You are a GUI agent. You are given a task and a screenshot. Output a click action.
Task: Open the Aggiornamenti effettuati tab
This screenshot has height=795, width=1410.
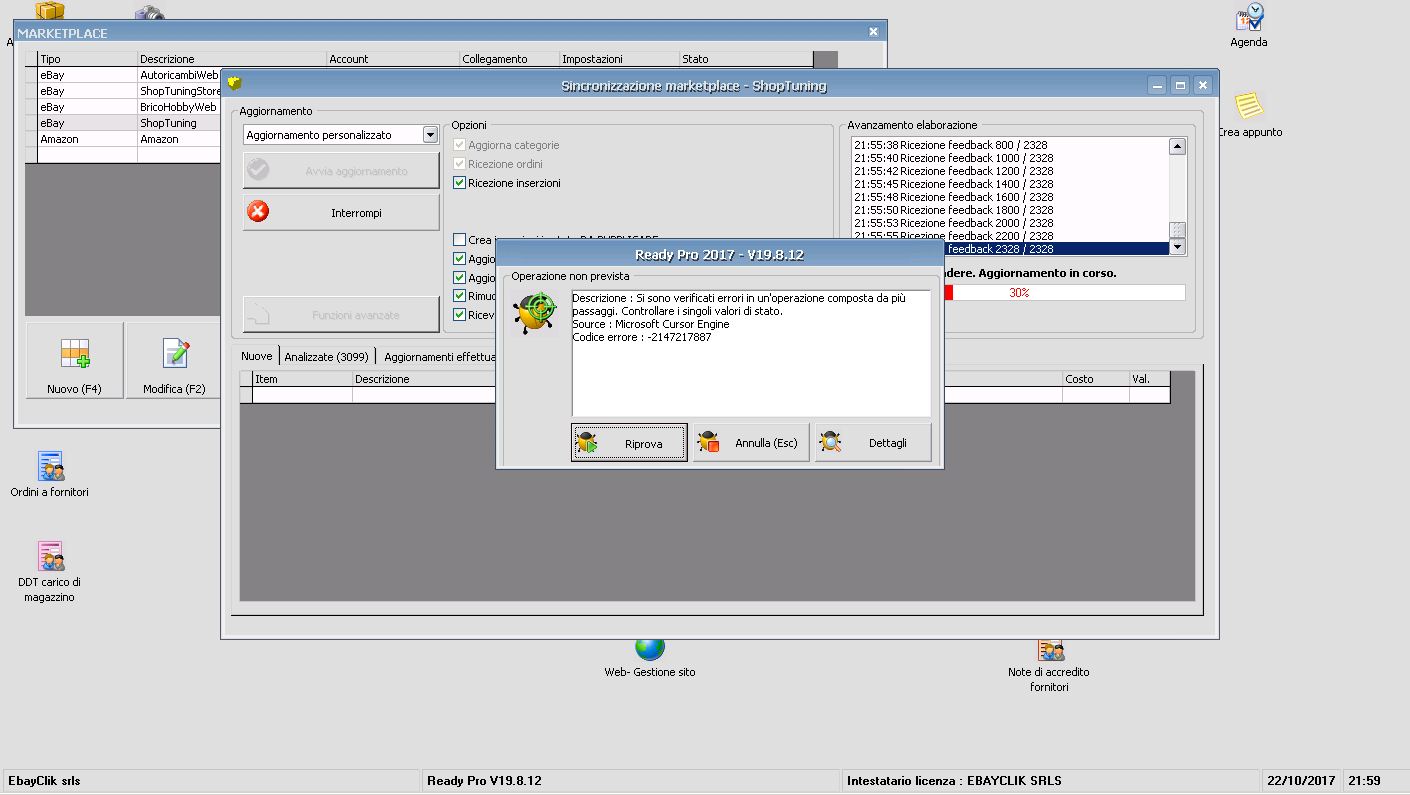coord(440,357)
